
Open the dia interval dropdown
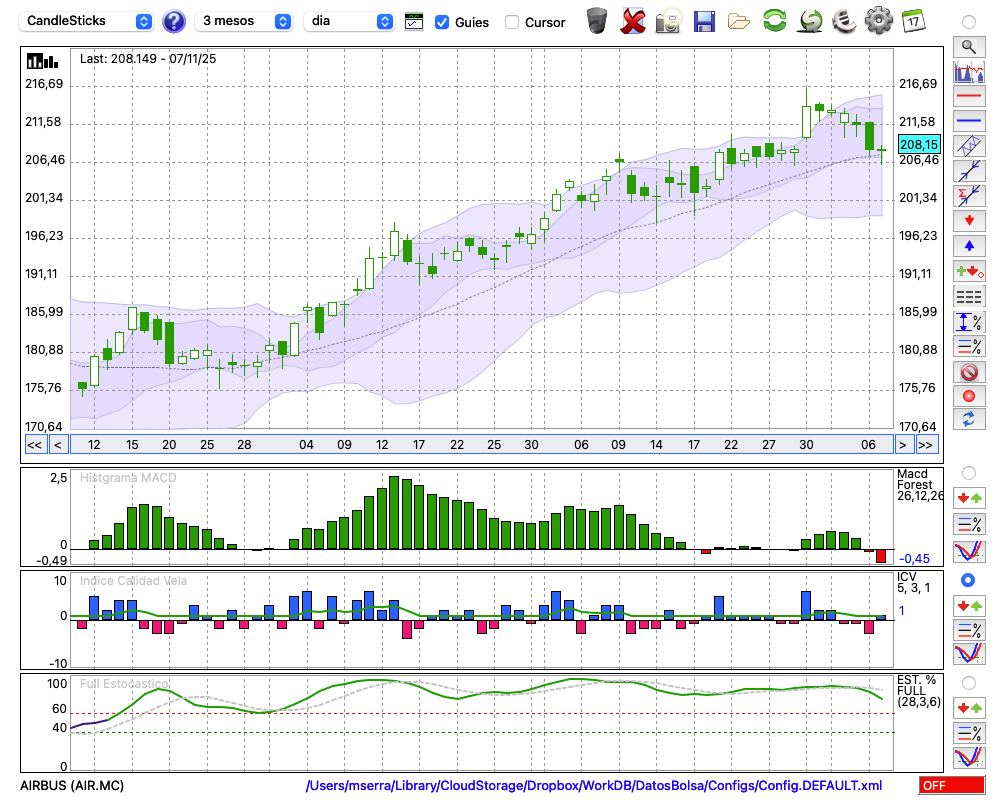pos(349,21)
